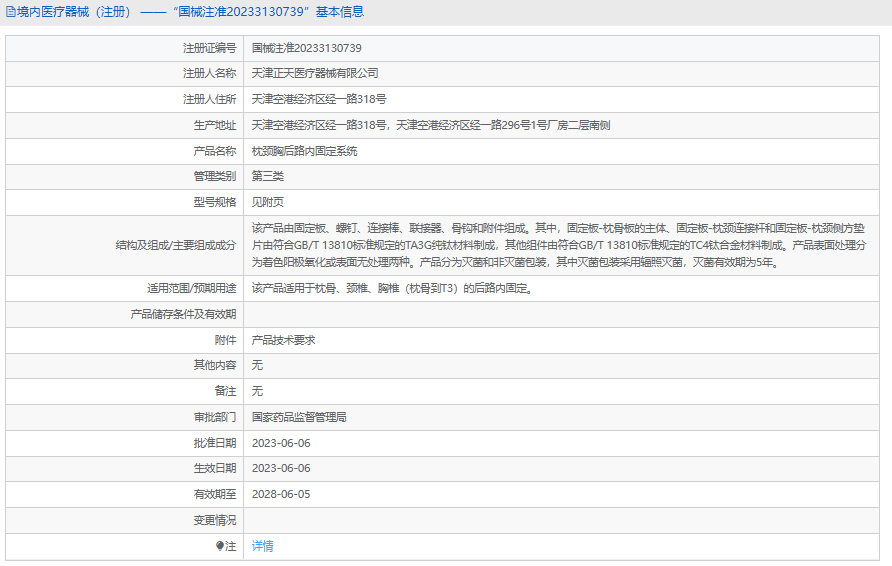Click the document icon before 境内医疗器械
The image size is (892, 566).
(11, 12)
